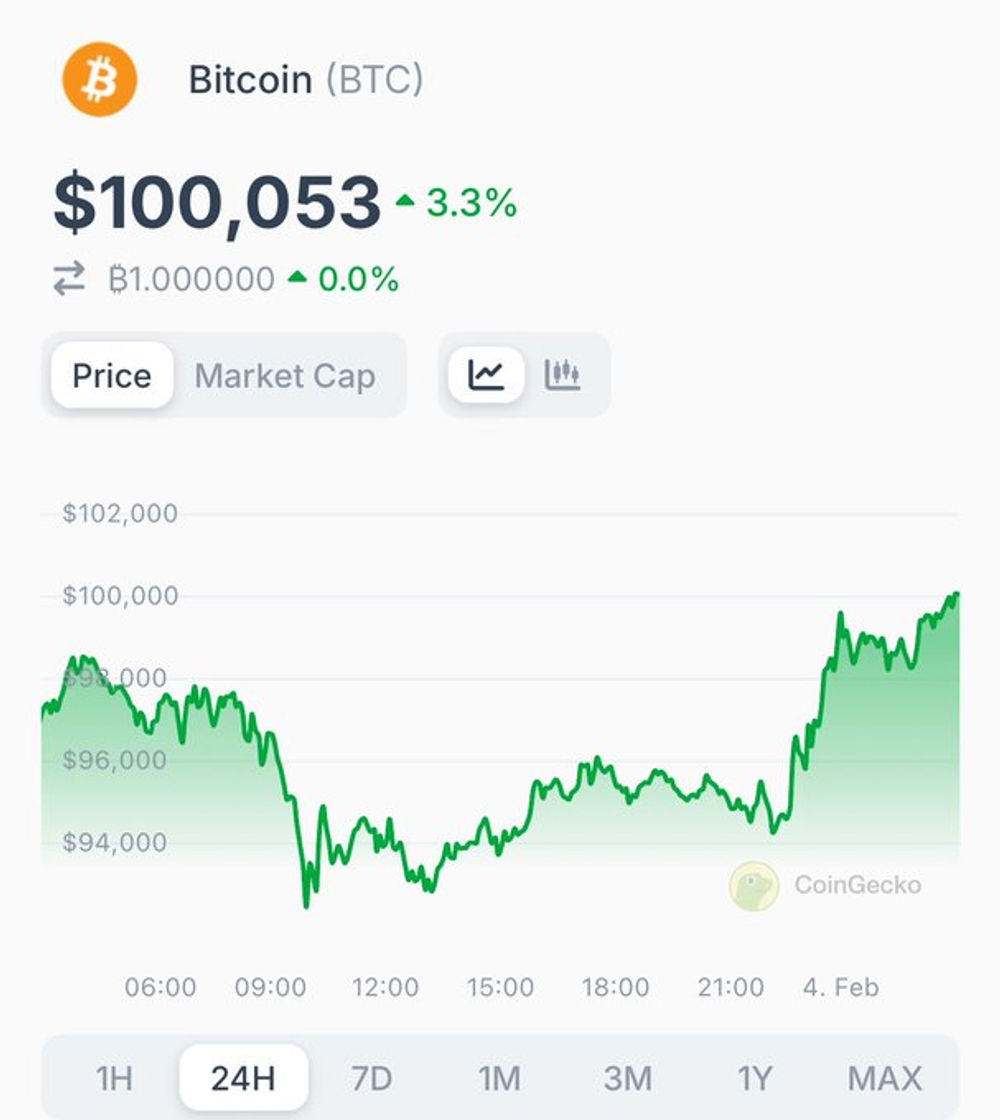
Task: Switch chart to Market Cap
Action: tap(285, 376)
